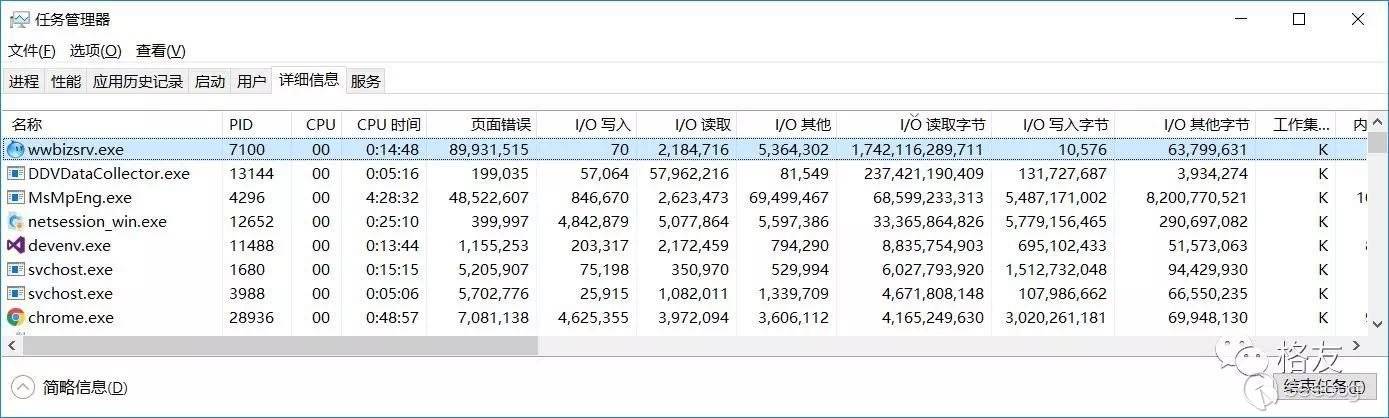Sort by the I/O 写入字节 column header
Screen dimensions: 1389x418
click(x=1053, y=124)
